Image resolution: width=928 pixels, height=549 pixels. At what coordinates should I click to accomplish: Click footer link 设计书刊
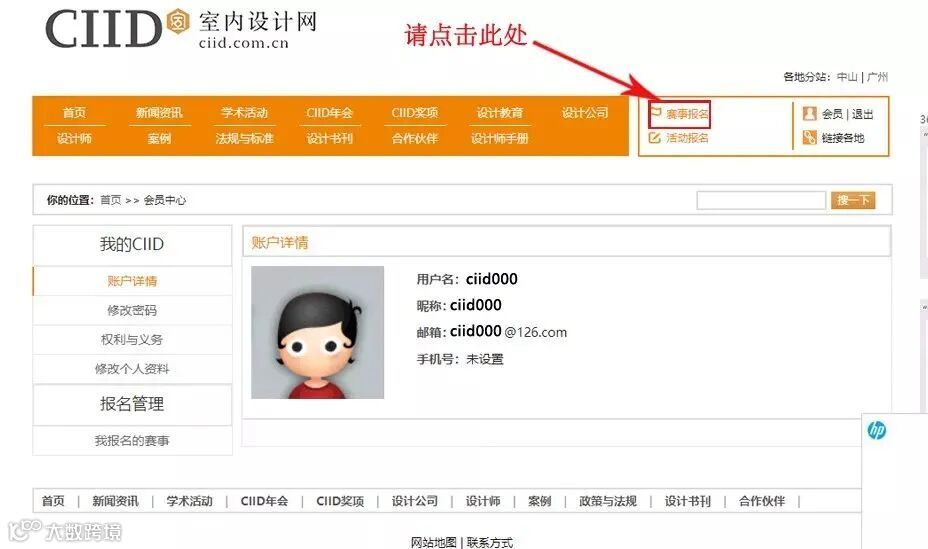(688, 501)
